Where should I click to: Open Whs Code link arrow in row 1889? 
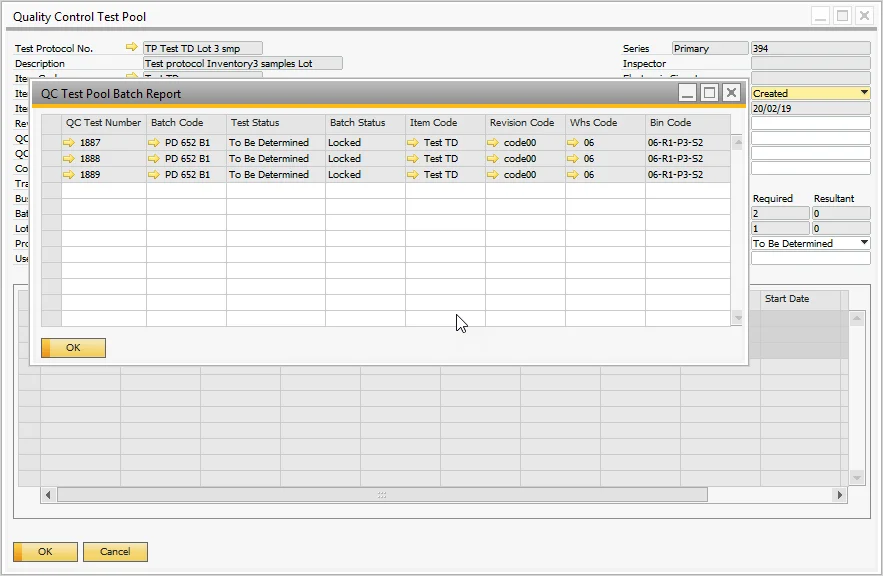click(x=573, y=175)
